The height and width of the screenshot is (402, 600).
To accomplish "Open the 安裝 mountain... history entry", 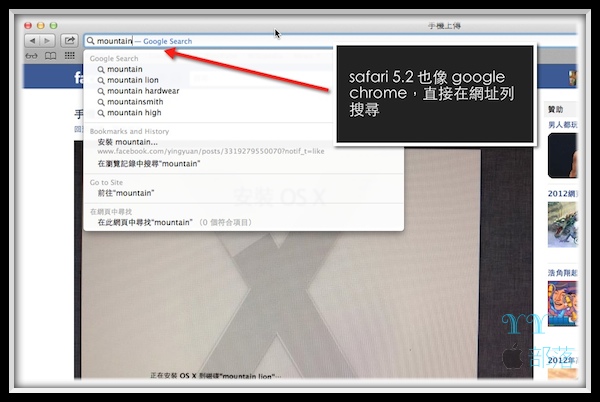I will tap(210, 146).
